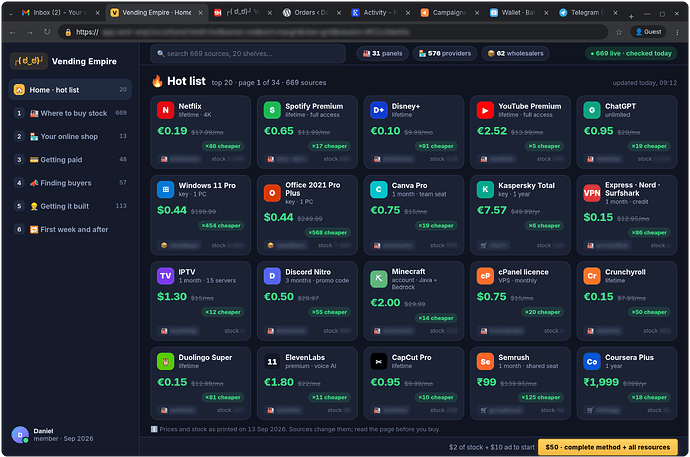Click the IPTV $1.30 price
This screenshot has height=457, width=690.
tap(172, 296)
